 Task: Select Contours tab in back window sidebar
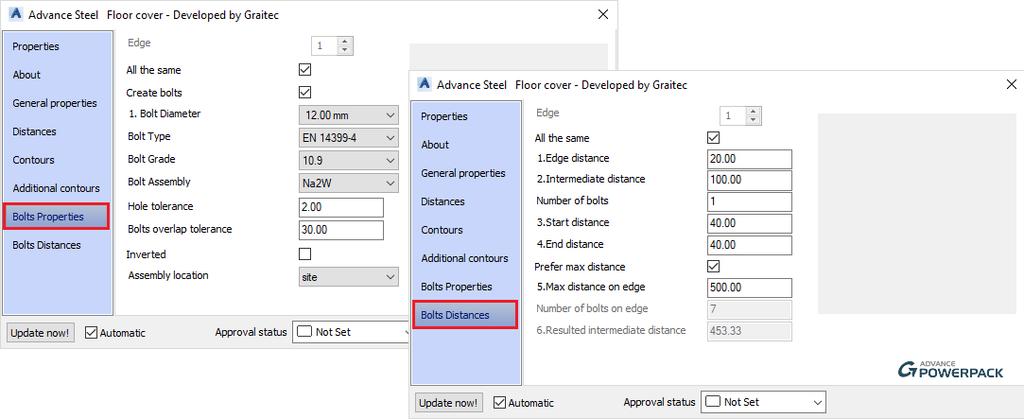coord(56,160)
